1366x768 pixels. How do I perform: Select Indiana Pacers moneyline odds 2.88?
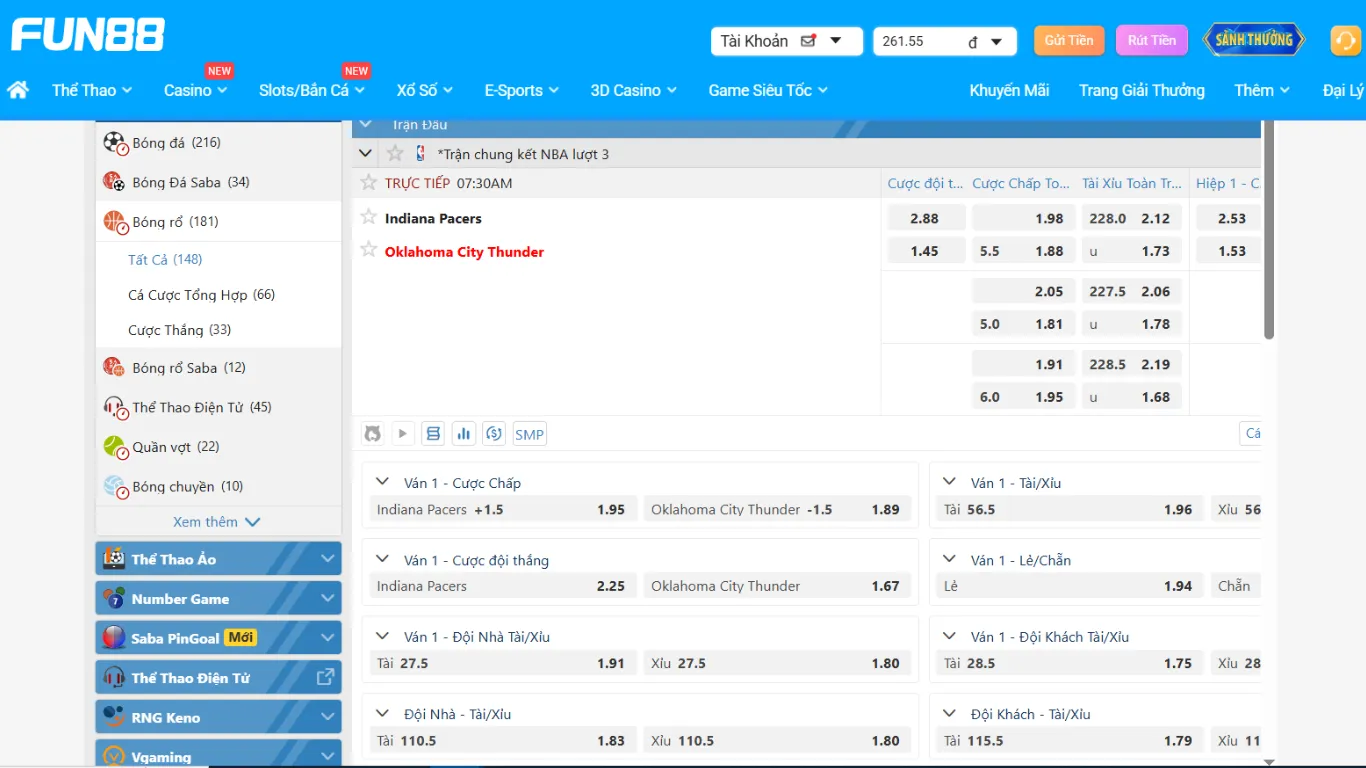tap(924, 218)
